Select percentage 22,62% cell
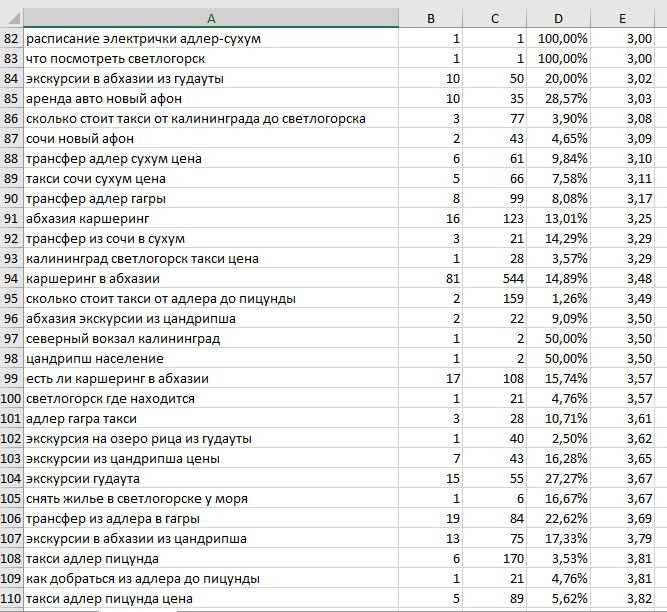Image resolution: width=667 pixels, height=612 pixels. point(558,518)
